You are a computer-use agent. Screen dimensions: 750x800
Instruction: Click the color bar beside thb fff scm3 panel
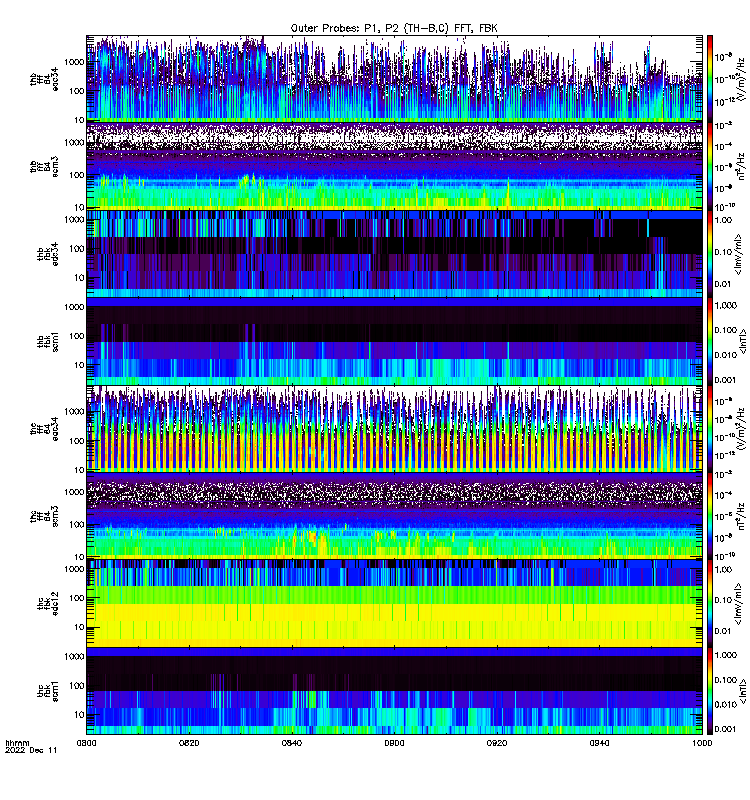(710, 166)
